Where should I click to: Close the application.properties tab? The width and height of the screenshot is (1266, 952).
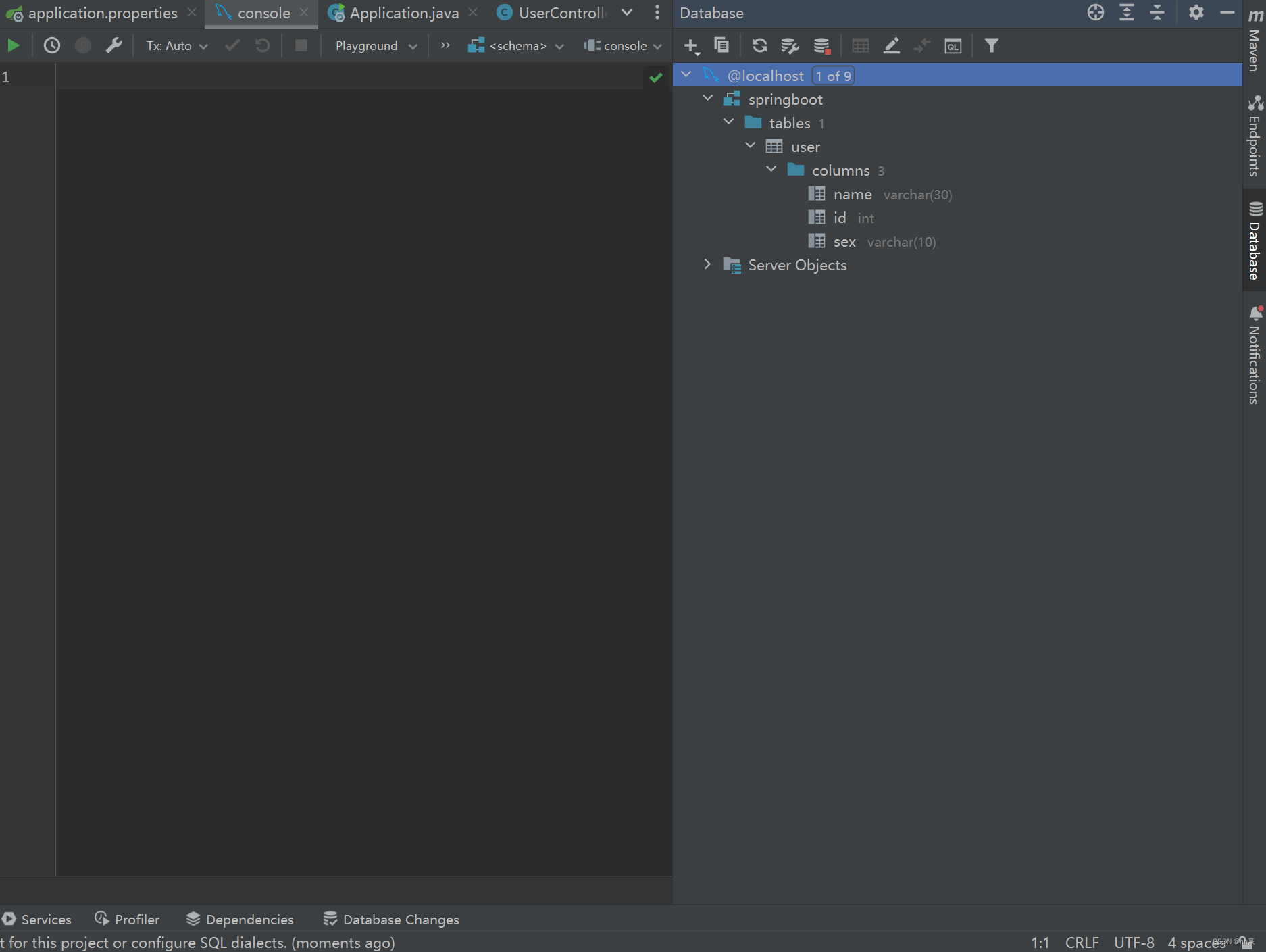[192, 12]
